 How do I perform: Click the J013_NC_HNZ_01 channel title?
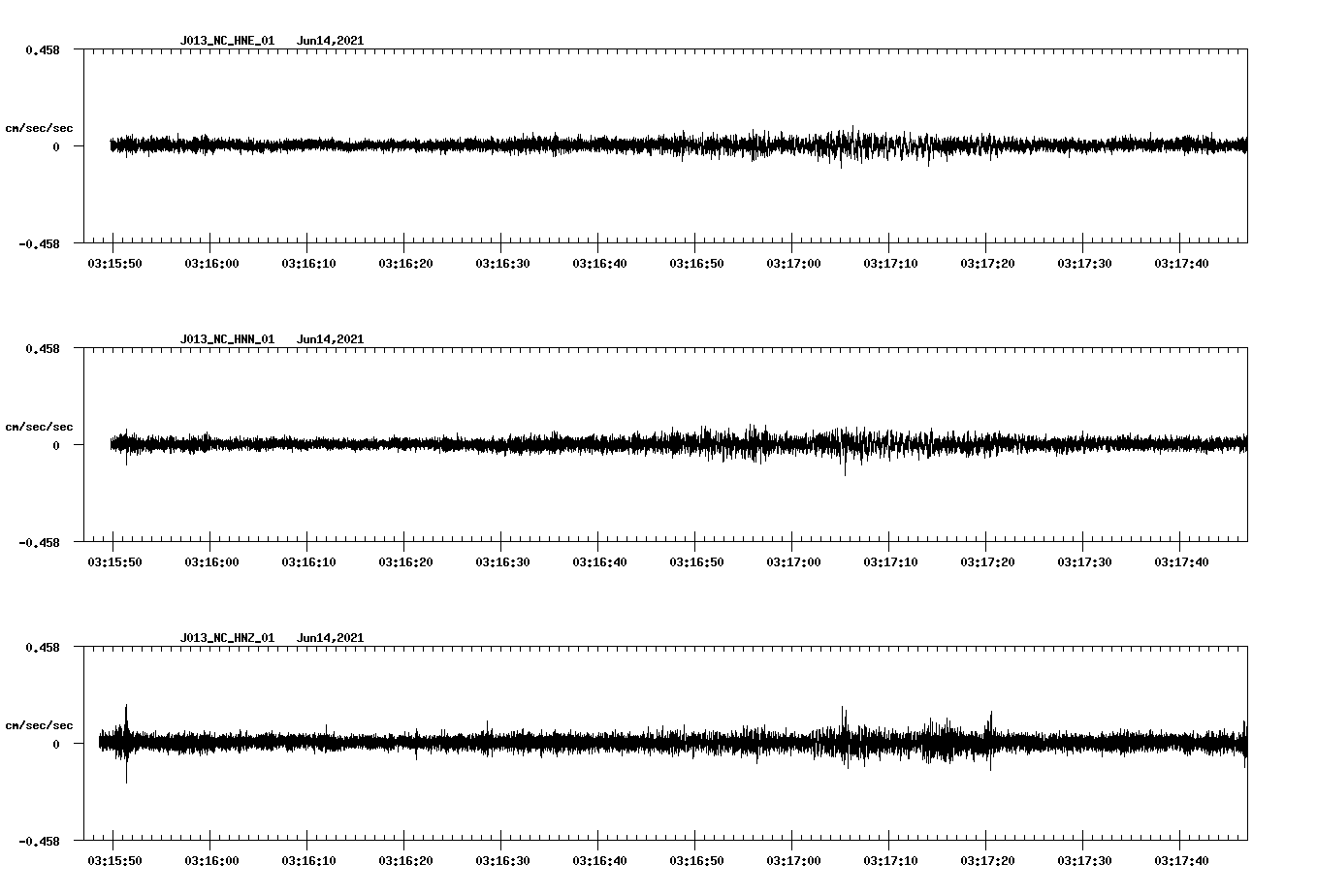(227, 638)
